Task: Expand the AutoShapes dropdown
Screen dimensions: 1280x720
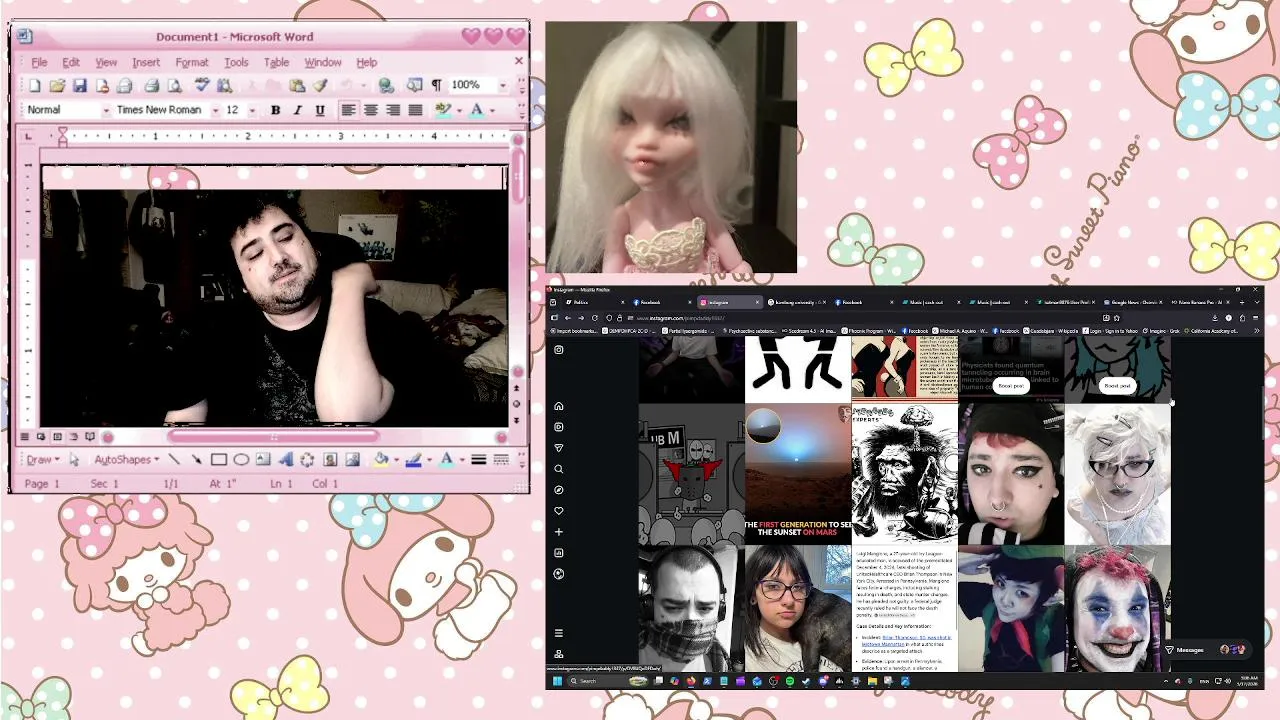Action: click(x=126, y=460)
